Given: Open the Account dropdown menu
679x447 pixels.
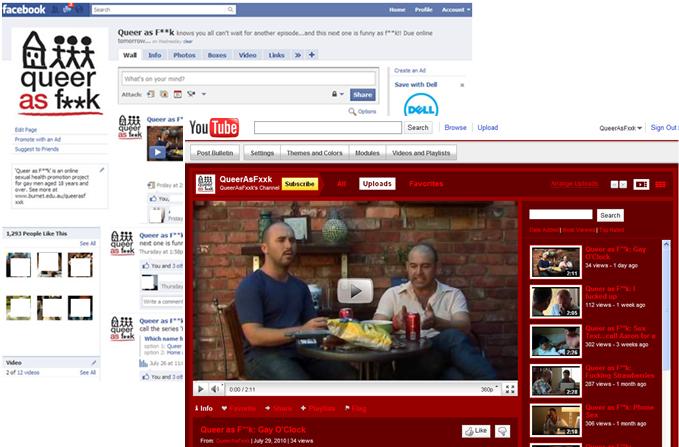Looking at the screenshot, I should tap(454, 9).
